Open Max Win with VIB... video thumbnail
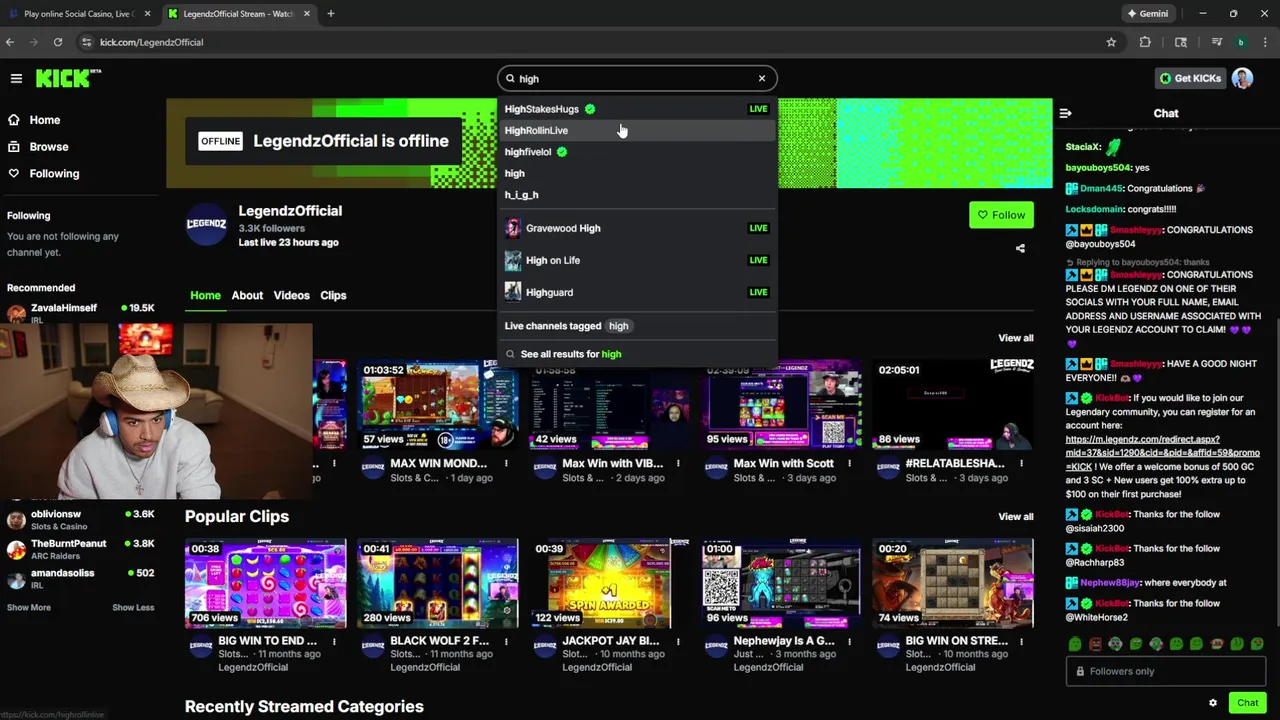The image size is (1280, 720). pos(609,404)
